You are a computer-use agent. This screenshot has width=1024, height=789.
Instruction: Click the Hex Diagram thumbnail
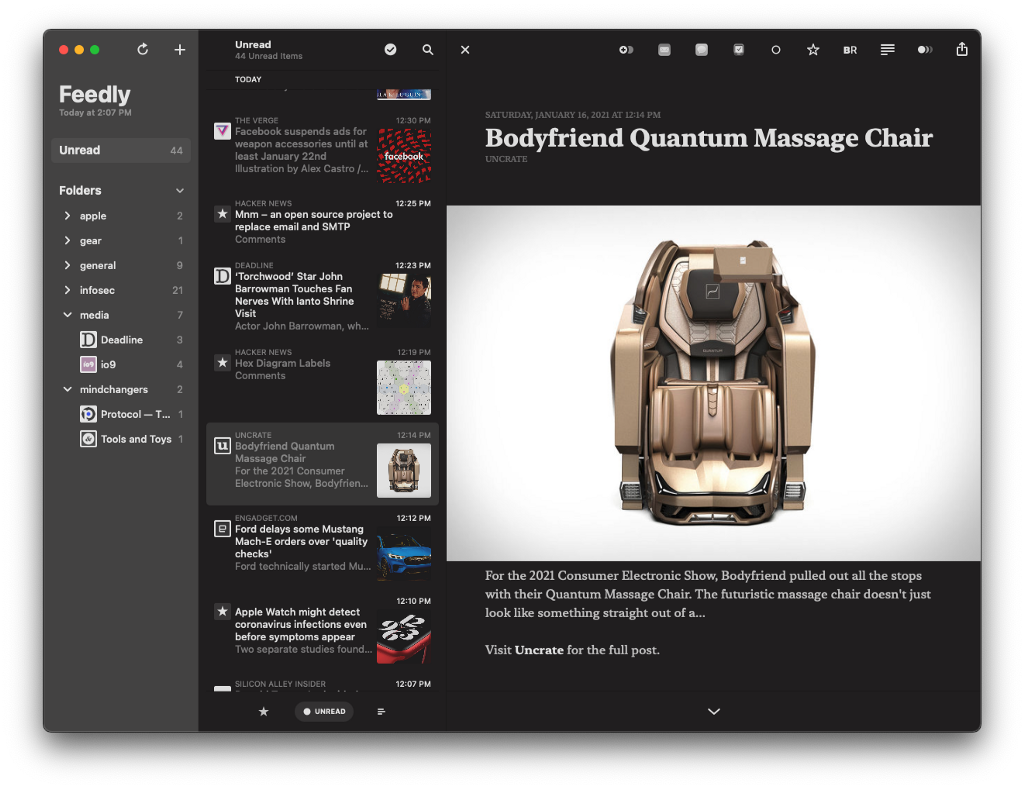point(404,388)
